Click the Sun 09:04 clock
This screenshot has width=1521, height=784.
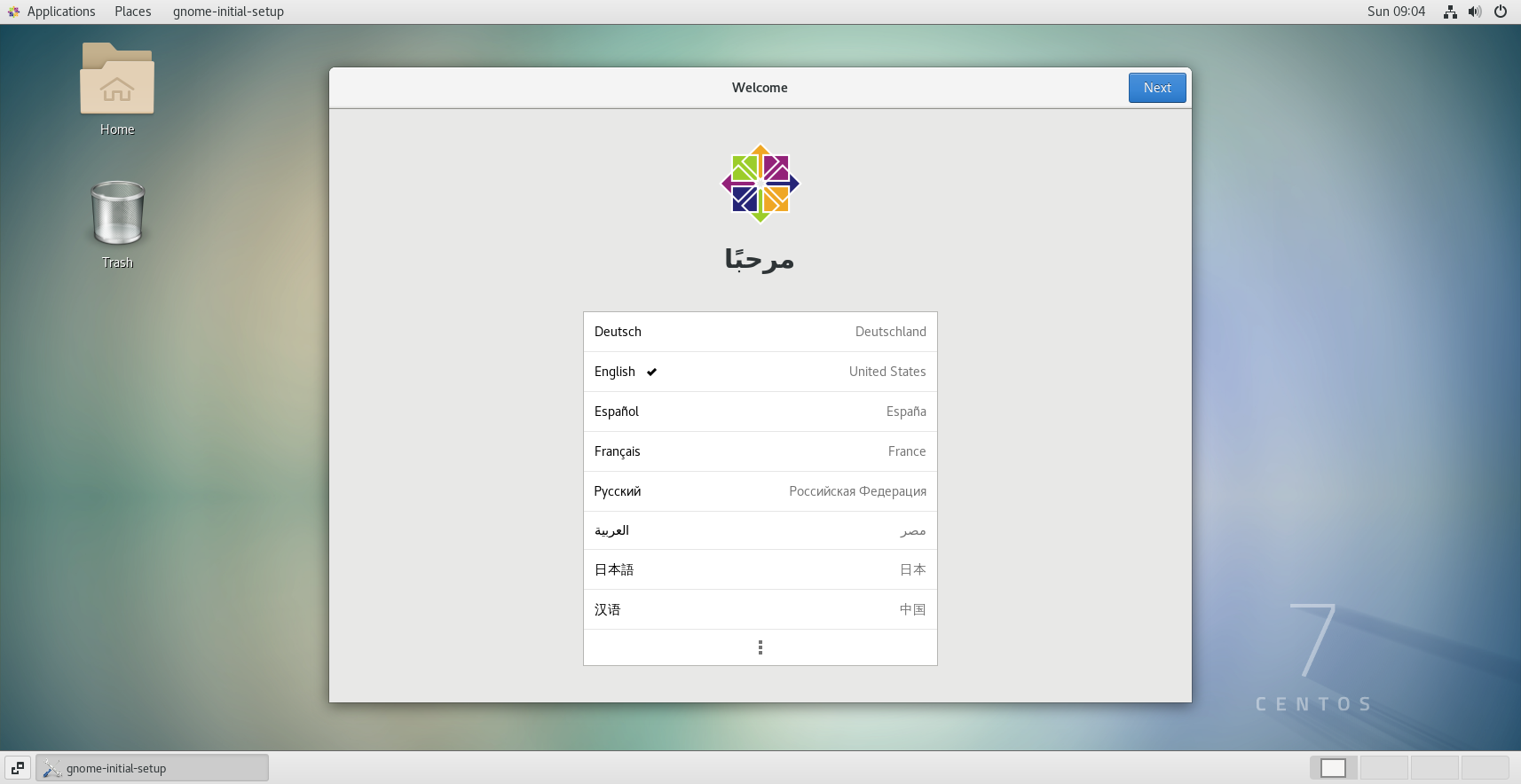tap(1396, 12)
